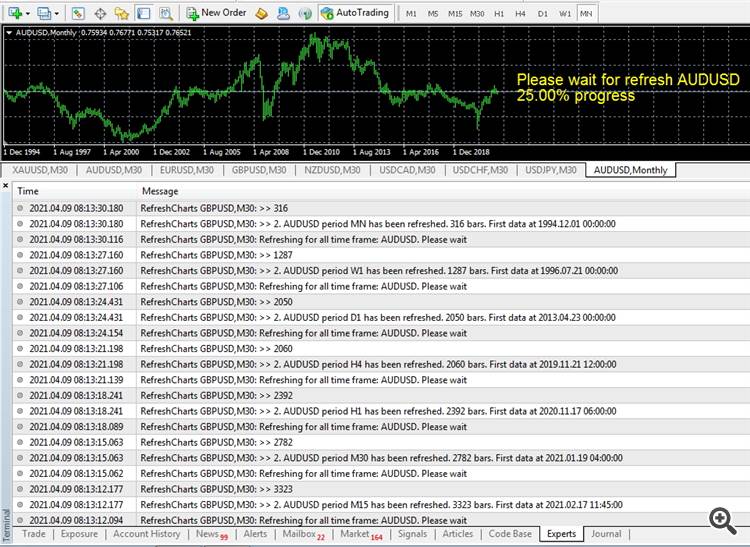
Task: Select log row 'AUDUSD period W1 has been refreshed'
Action: [x=381, y=271]
